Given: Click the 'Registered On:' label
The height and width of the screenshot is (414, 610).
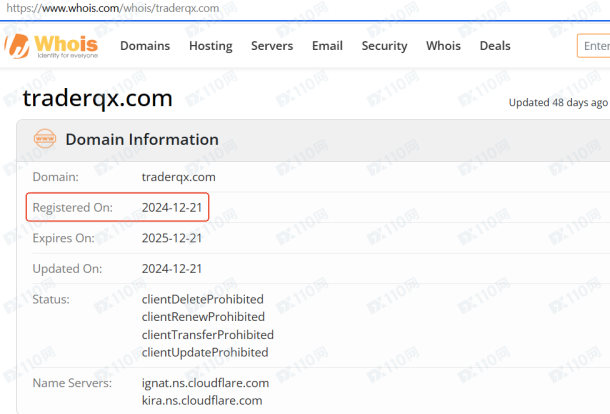Looking at the screenshot, I should point(73,207).
